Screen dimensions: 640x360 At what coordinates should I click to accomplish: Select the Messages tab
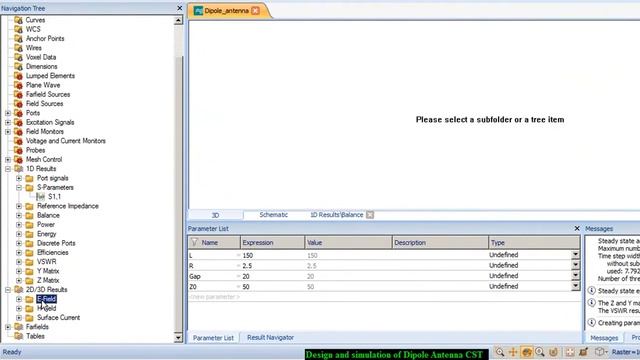point(604,338)
